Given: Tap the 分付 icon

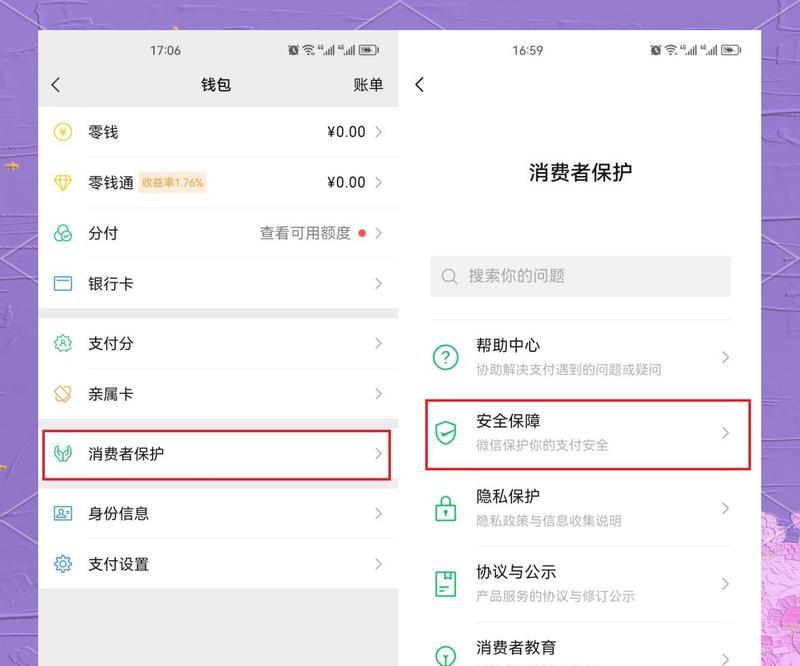Looking at the screenshot, I should tap(63, 233).
